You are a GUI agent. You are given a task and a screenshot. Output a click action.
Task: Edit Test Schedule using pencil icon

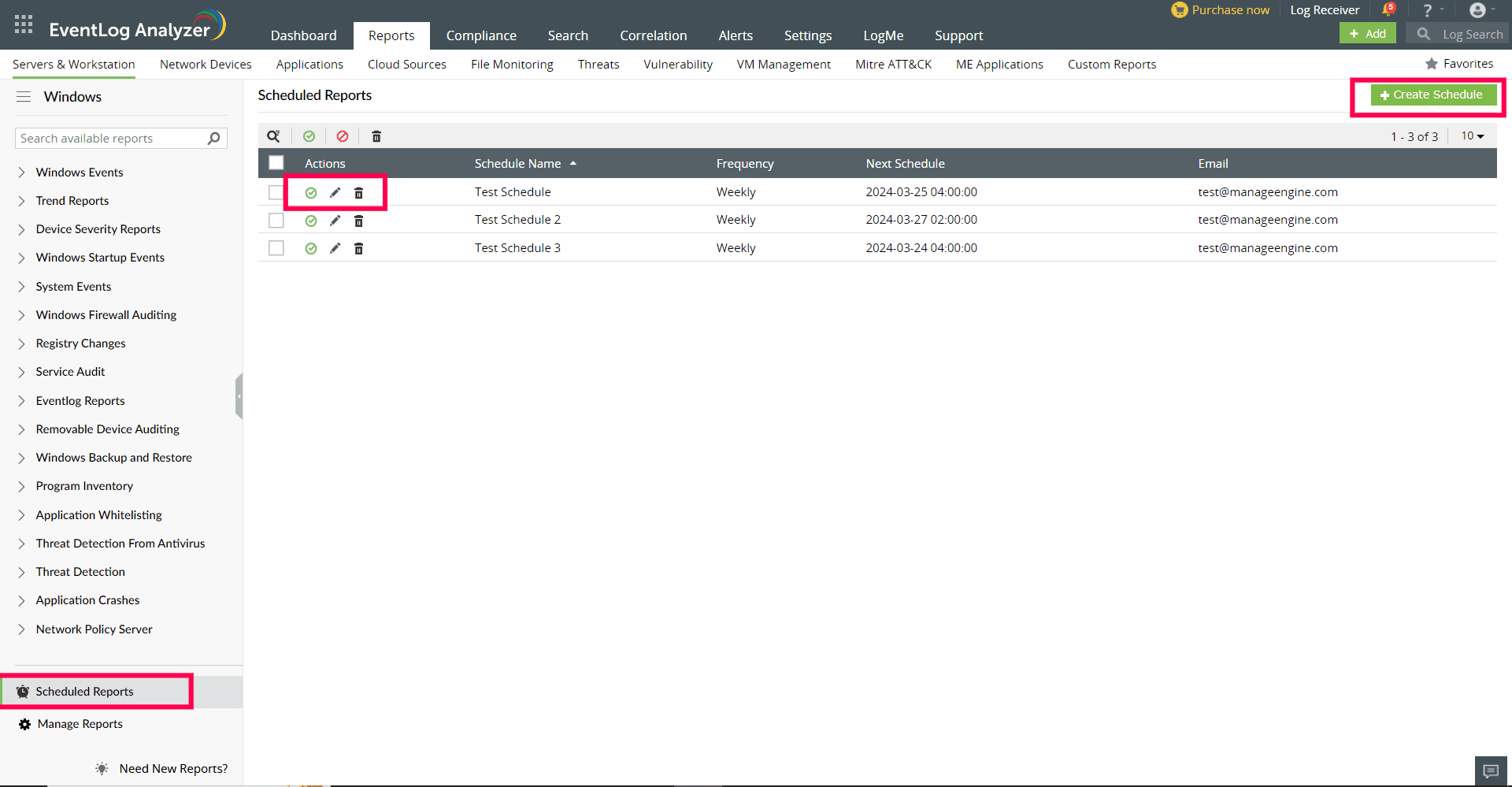335,192
